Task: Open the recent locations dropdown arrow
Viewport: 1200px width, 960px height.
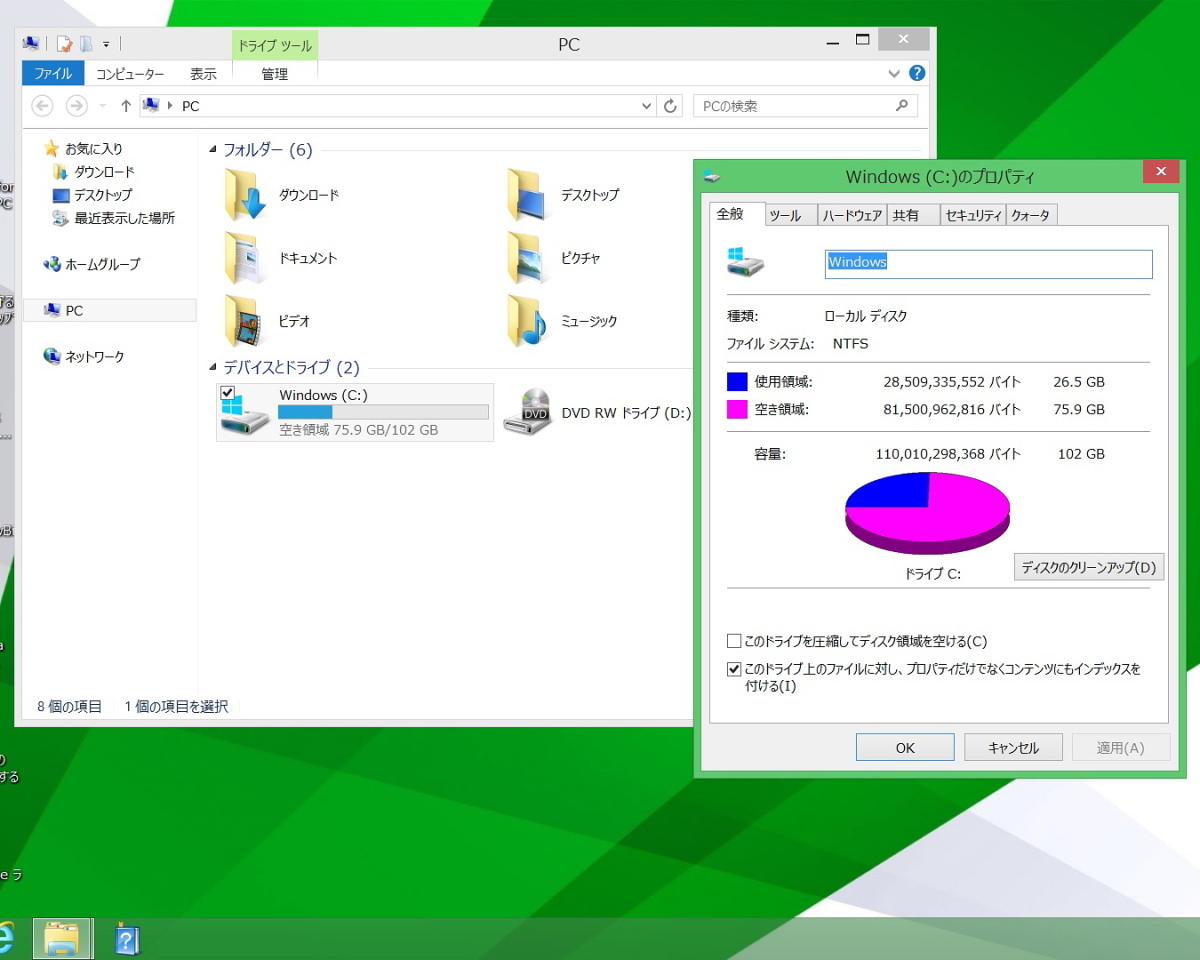Action: click(102, 105)
